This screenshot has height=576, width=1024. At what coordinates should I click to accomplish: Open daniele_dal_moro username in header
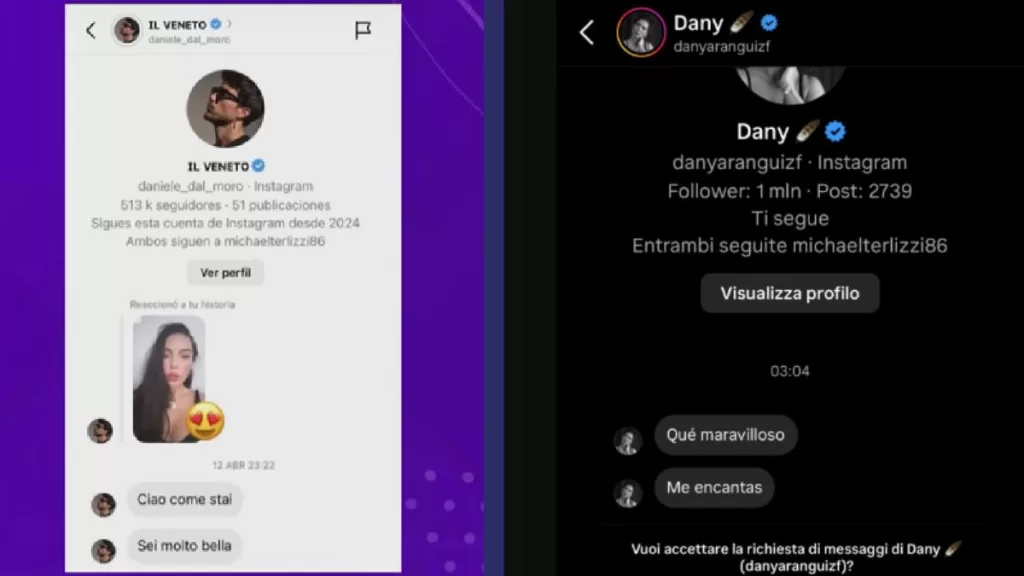coord(189,40)
